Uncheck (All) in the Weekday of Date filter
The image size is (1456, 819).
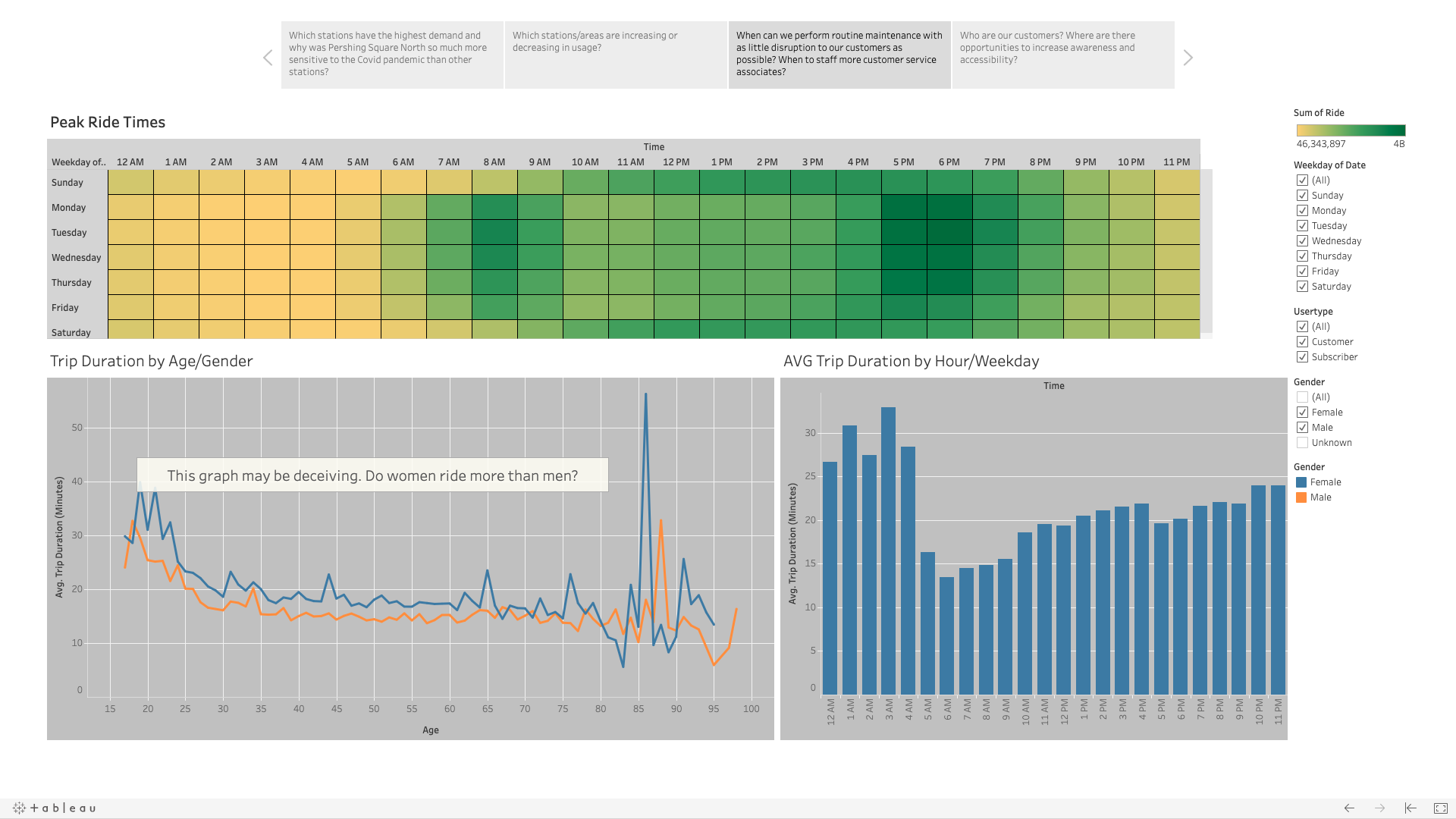pos(1302,180)
